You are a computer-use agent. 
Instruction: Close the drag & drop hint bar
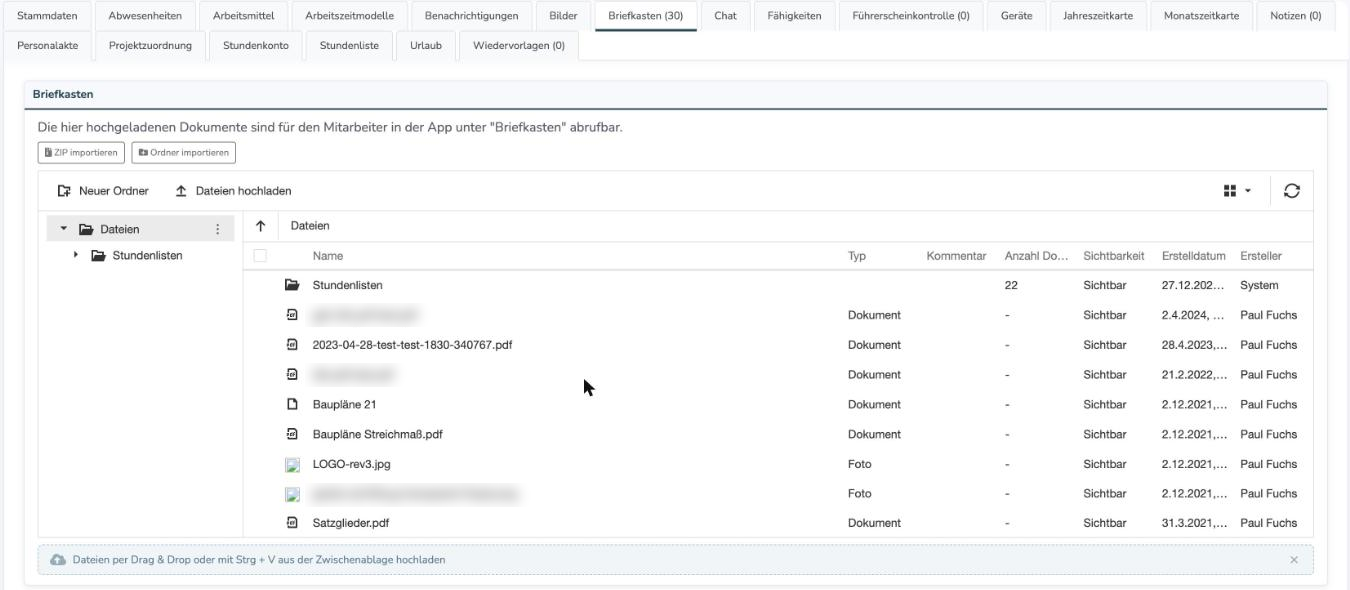coord(1294,560)
